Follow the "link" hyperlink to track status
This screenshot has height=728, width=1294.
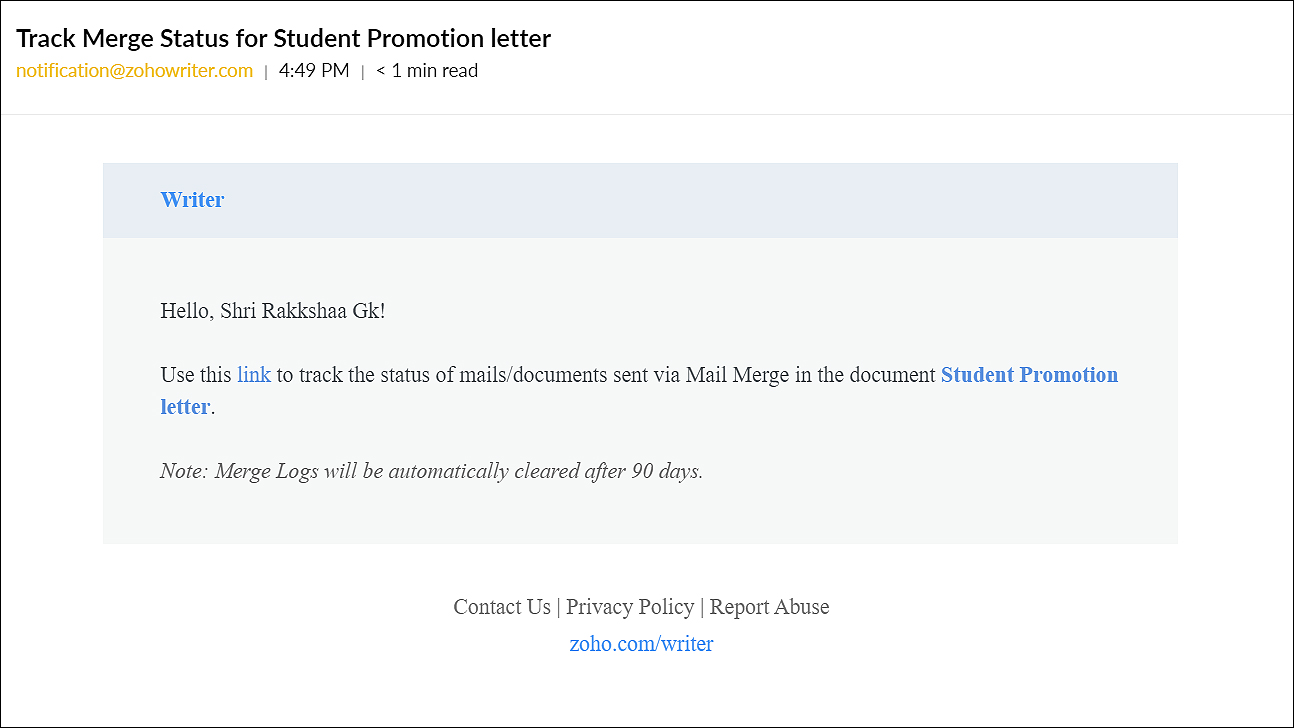(x=254, y=375)
